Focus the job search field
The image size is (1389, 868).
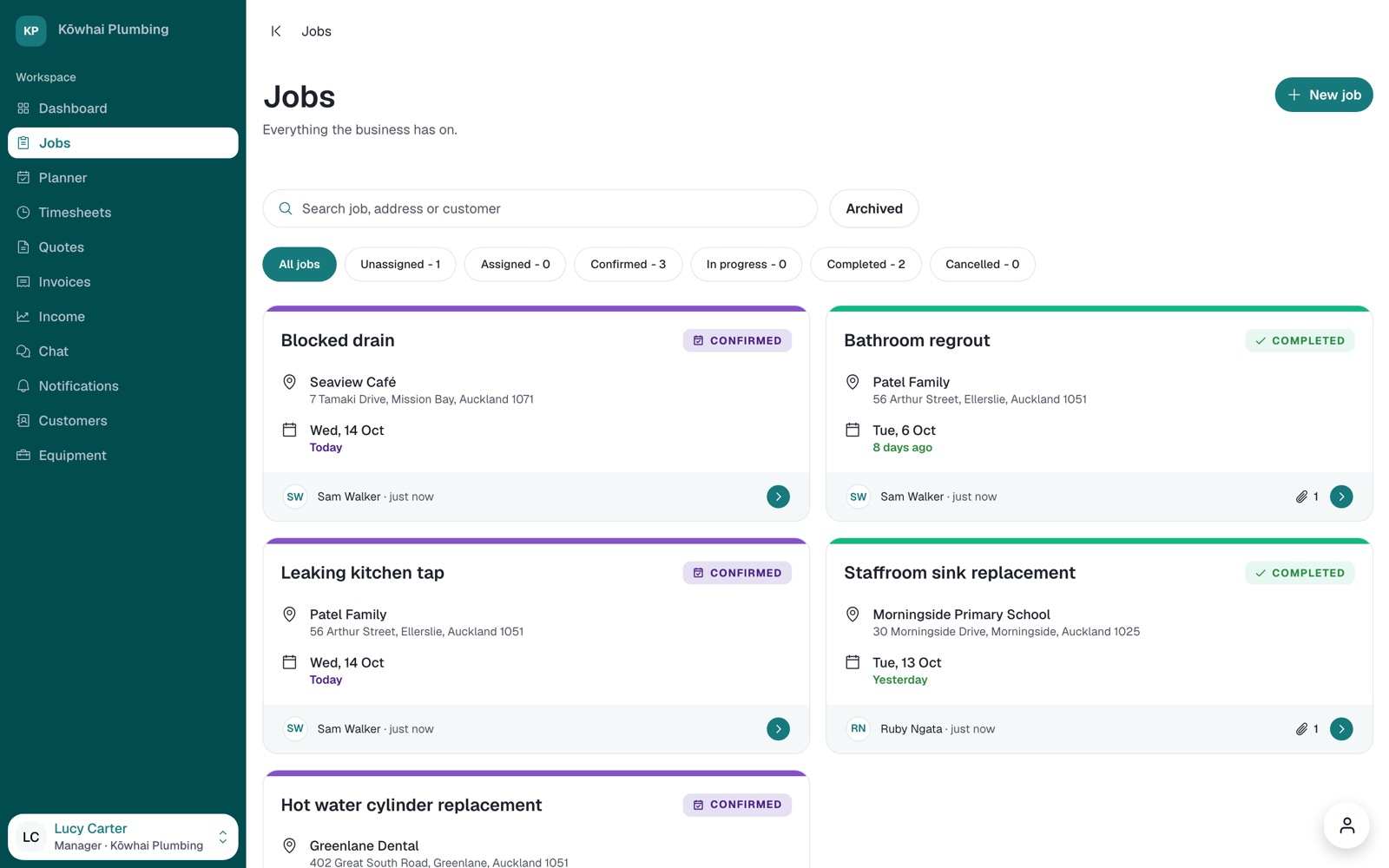click(539, 208)
